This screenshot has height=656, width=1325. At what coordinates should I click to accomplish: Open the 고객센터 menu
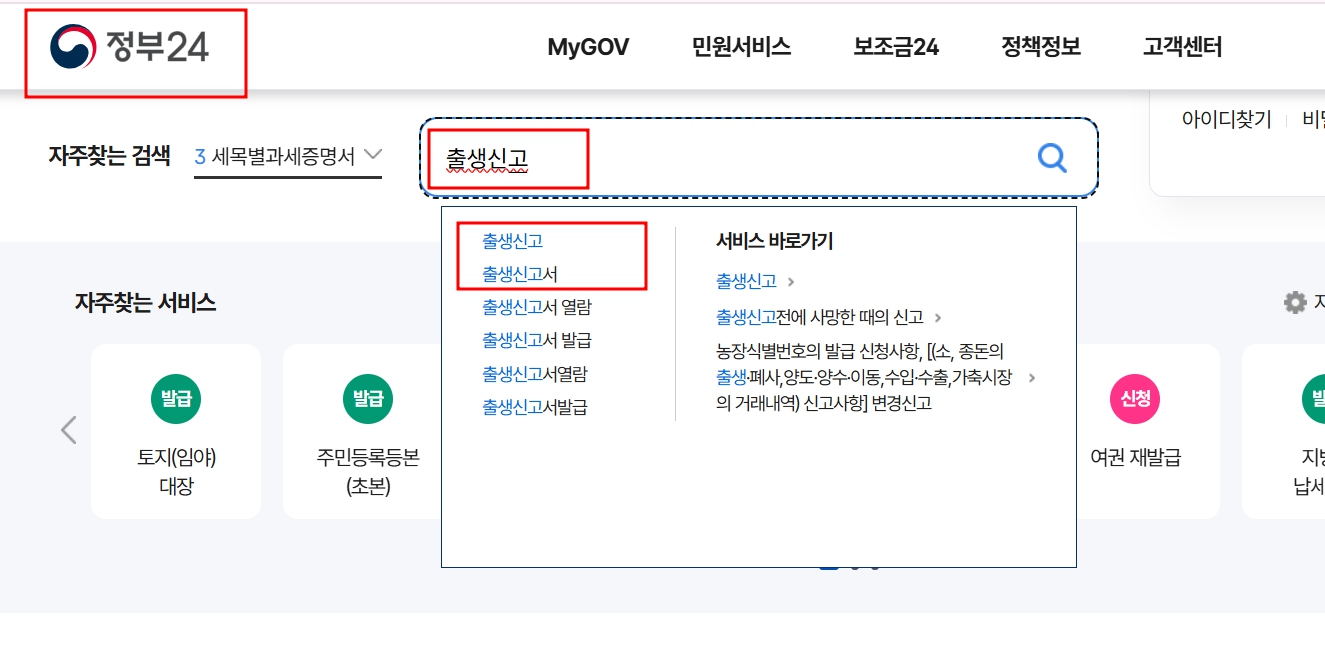pyautogui.click(x=1183, y=46)
